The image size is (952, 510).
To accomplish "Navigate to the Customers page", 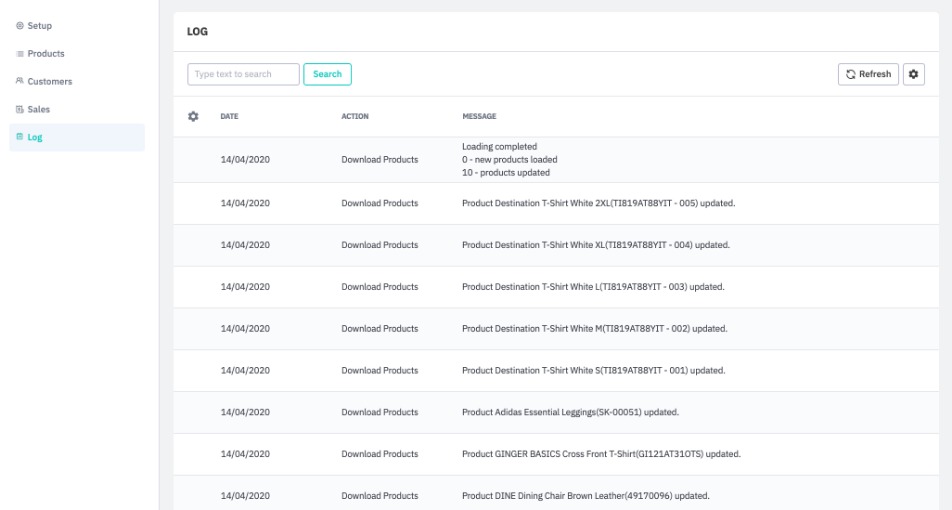I will click(48, 81).
